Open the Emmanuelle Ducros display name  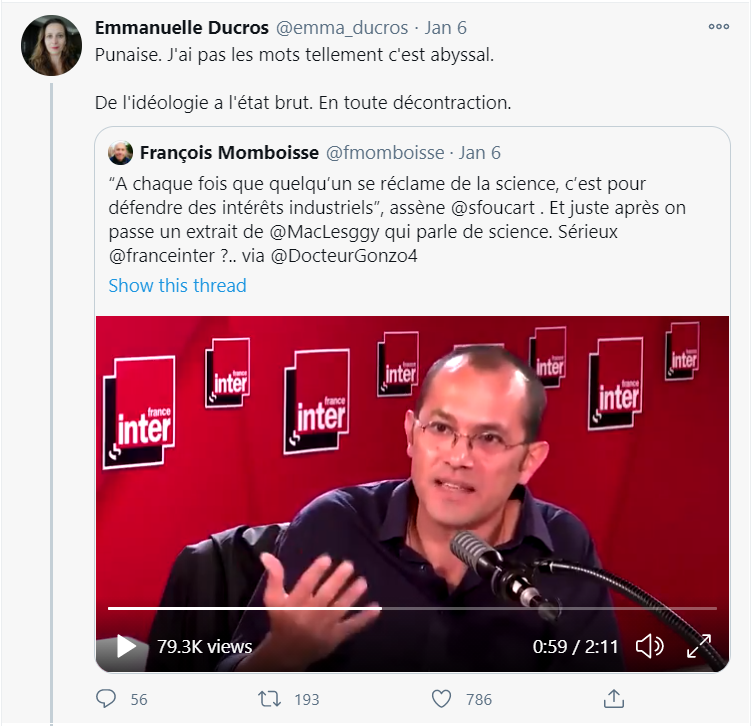[182, 28]
